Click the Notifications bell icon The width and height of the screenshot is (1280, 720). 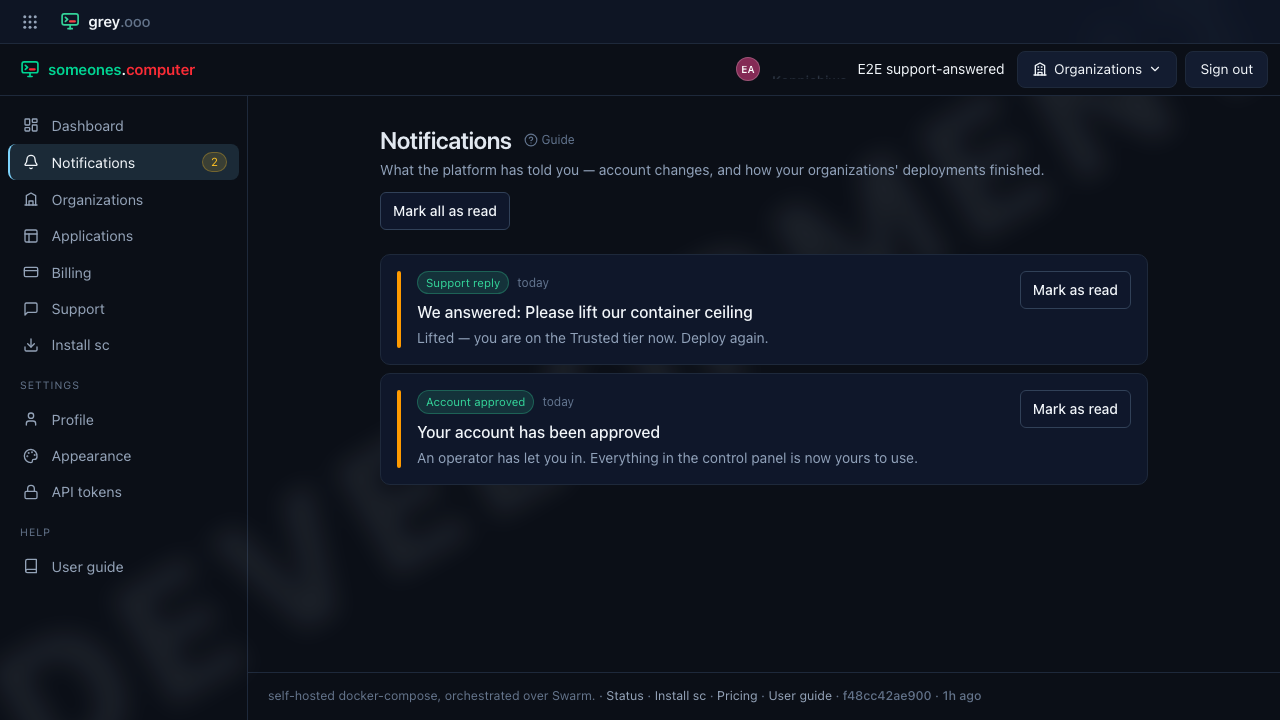click(31, 162)
